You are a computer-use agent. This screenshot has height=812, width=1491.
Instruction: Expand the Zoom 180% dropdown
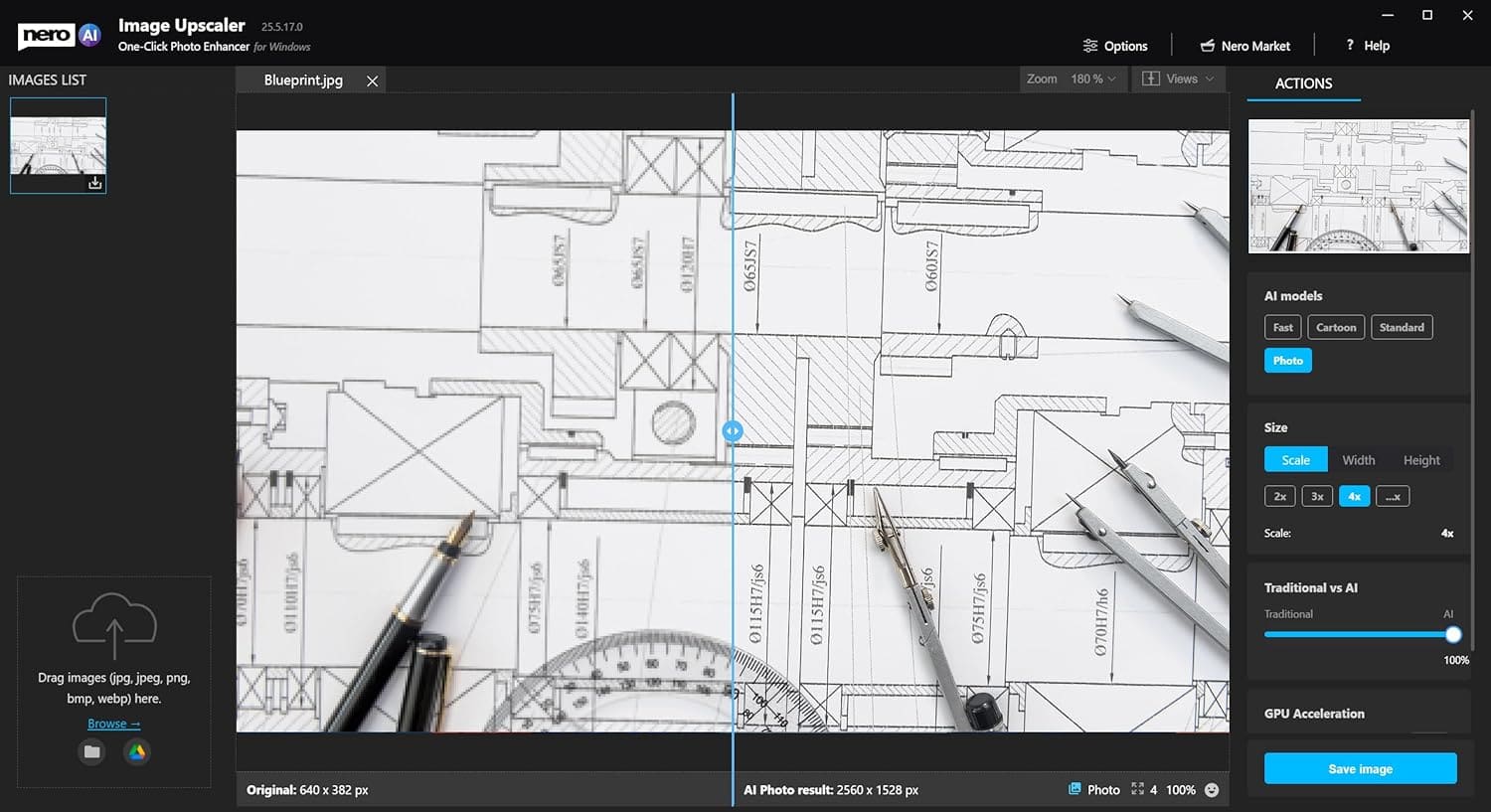(1074, 80)
